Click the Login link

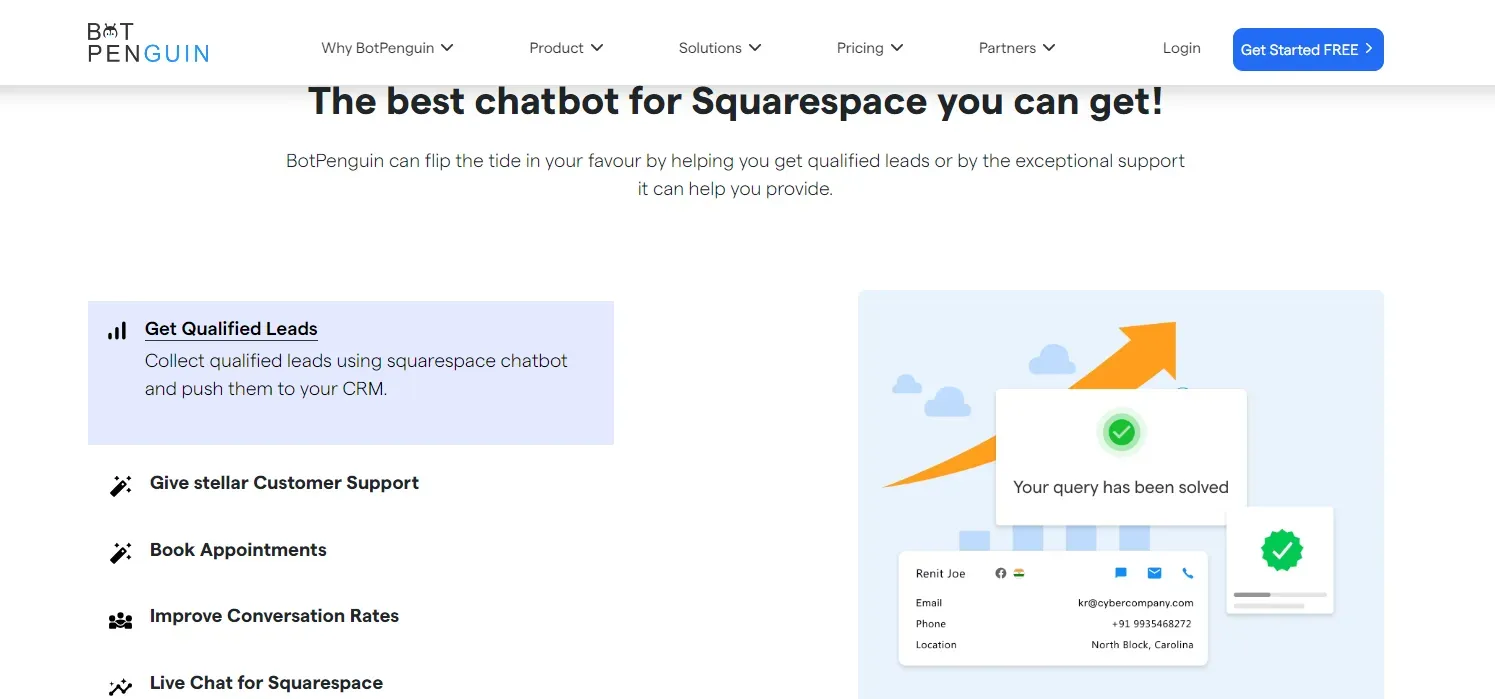(x=1182, y=48)
